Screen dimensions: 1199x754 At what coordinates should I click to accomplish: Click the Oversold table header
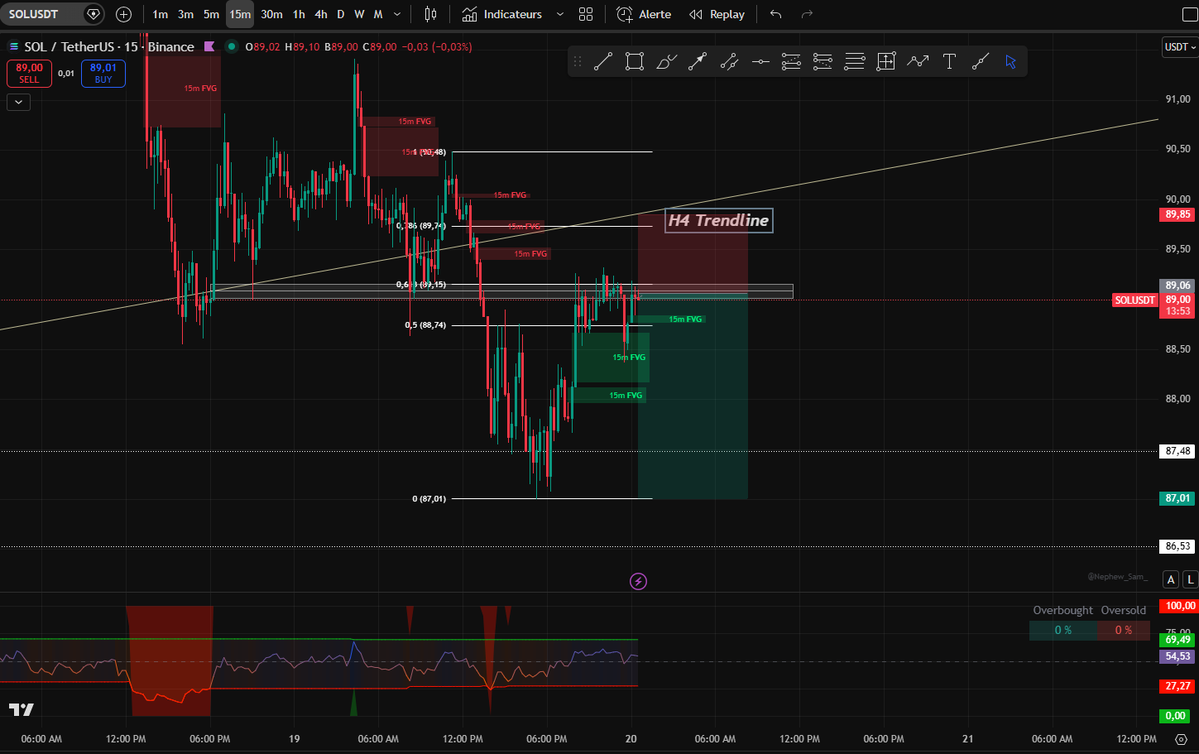[1123, 610]
